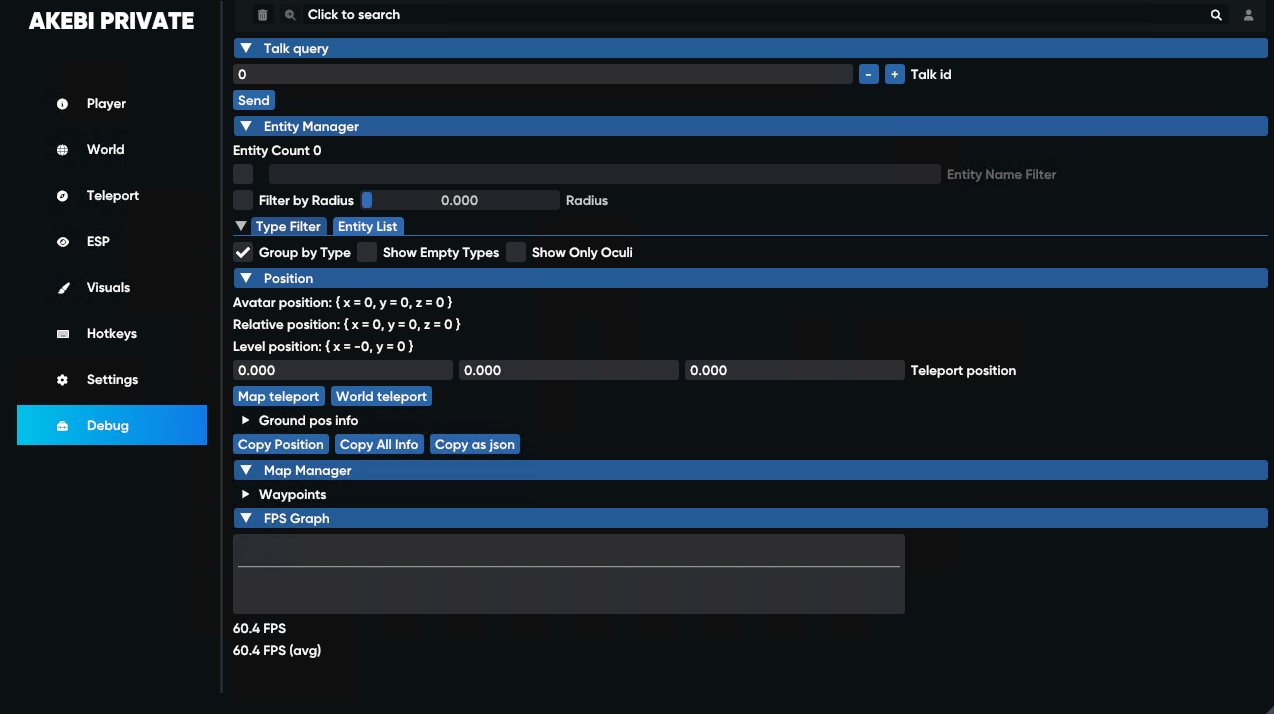Click the search icon at right of bar
This screenshot has height=714, width=1274.
(x=1216, y=15)
